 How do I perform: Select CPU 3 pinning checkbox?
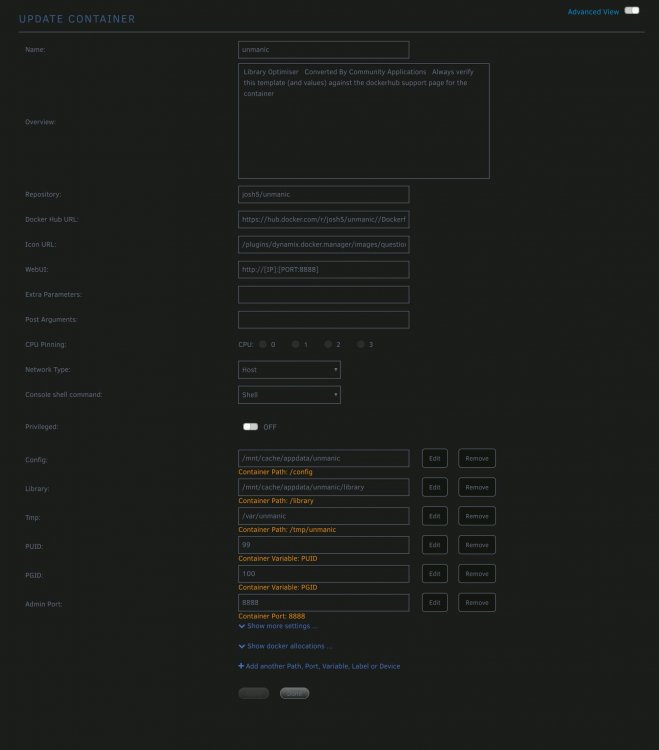tap(361, 344)
